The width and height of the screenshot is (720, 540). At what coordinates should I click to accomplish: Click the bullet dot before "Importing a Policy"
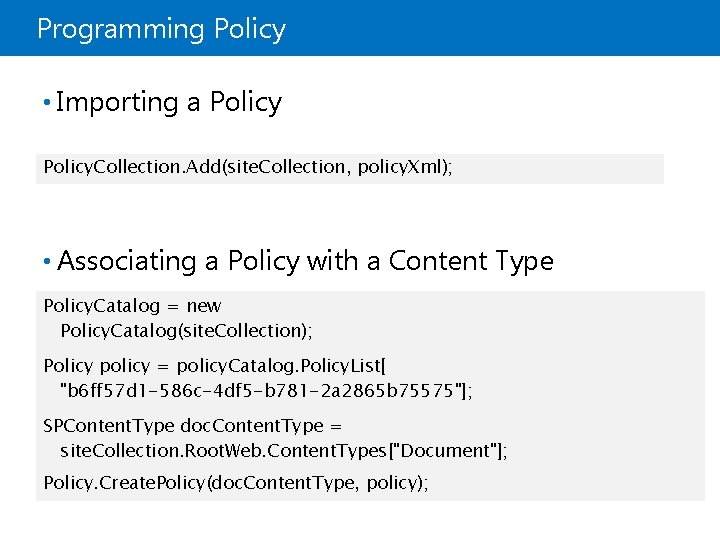(46, 102)
